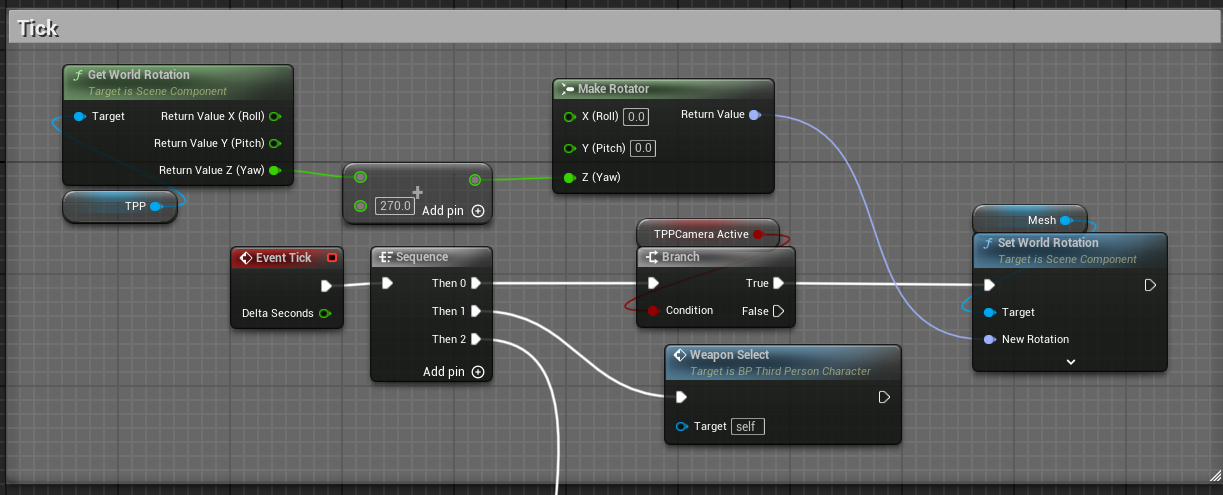The height and width of the screenshot is (495, 1223).
Task: Click the Y (Pitch) 0.0 value field
Action: click(x=643, y=148)
